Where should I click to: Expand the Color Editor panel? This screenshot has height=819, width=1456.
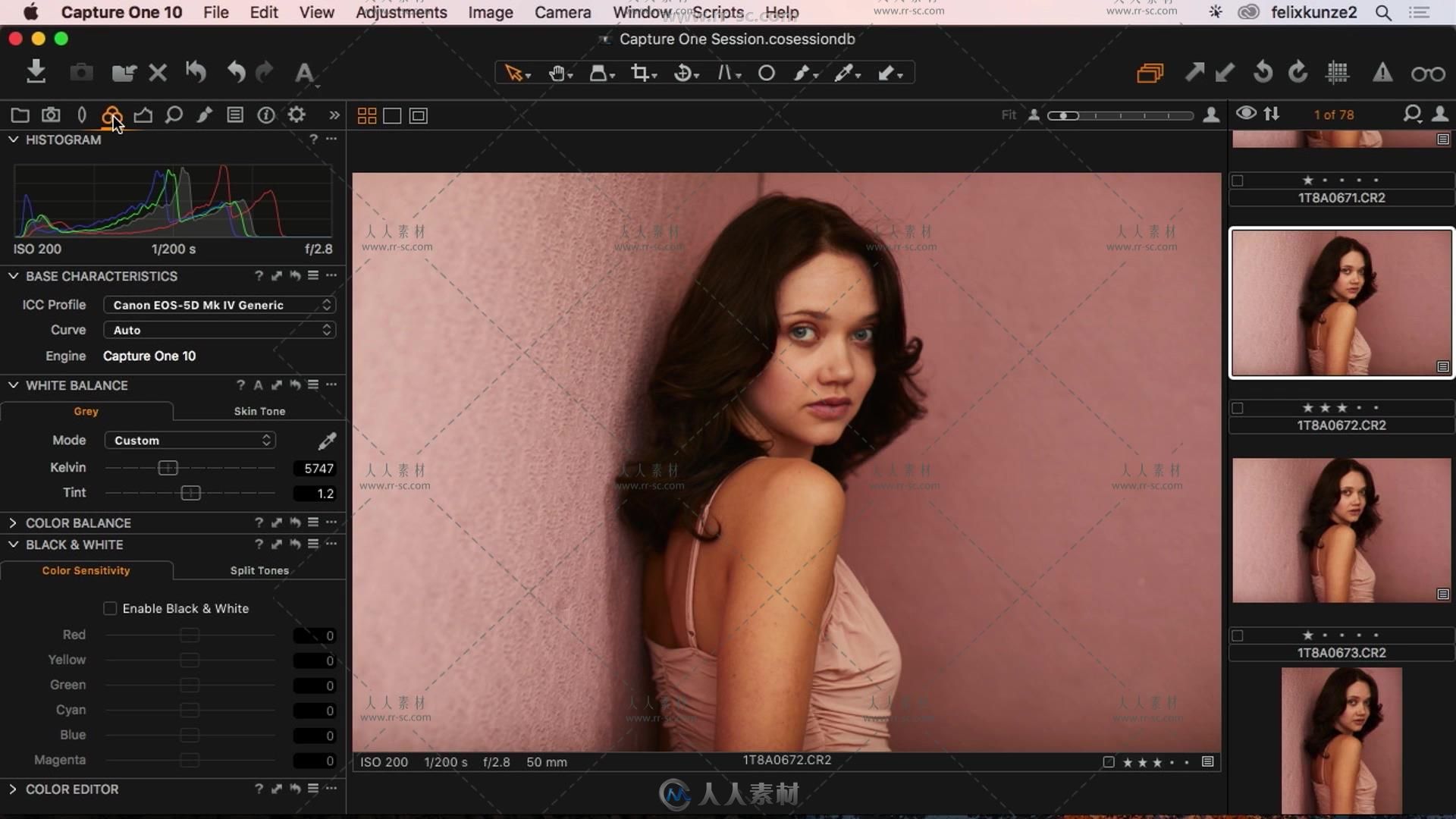[x=12, y=789]
